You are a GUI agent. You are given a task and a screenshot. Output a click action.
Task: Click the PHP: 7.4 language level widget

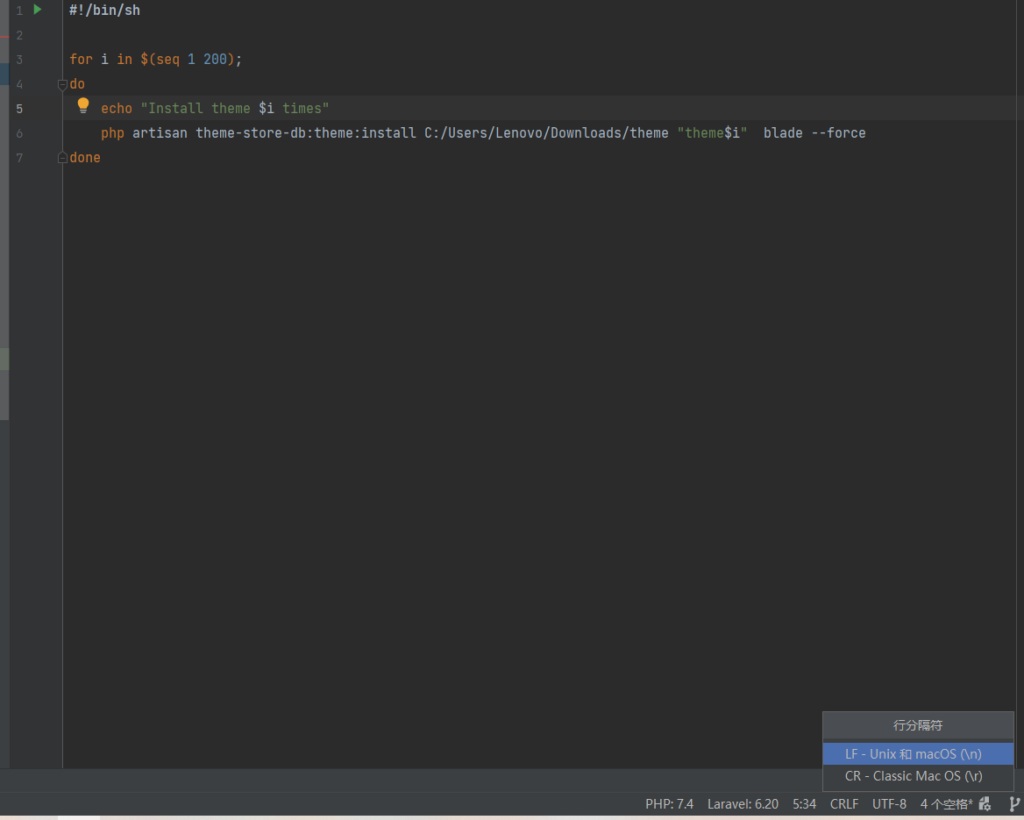click(x=669, y=804)
